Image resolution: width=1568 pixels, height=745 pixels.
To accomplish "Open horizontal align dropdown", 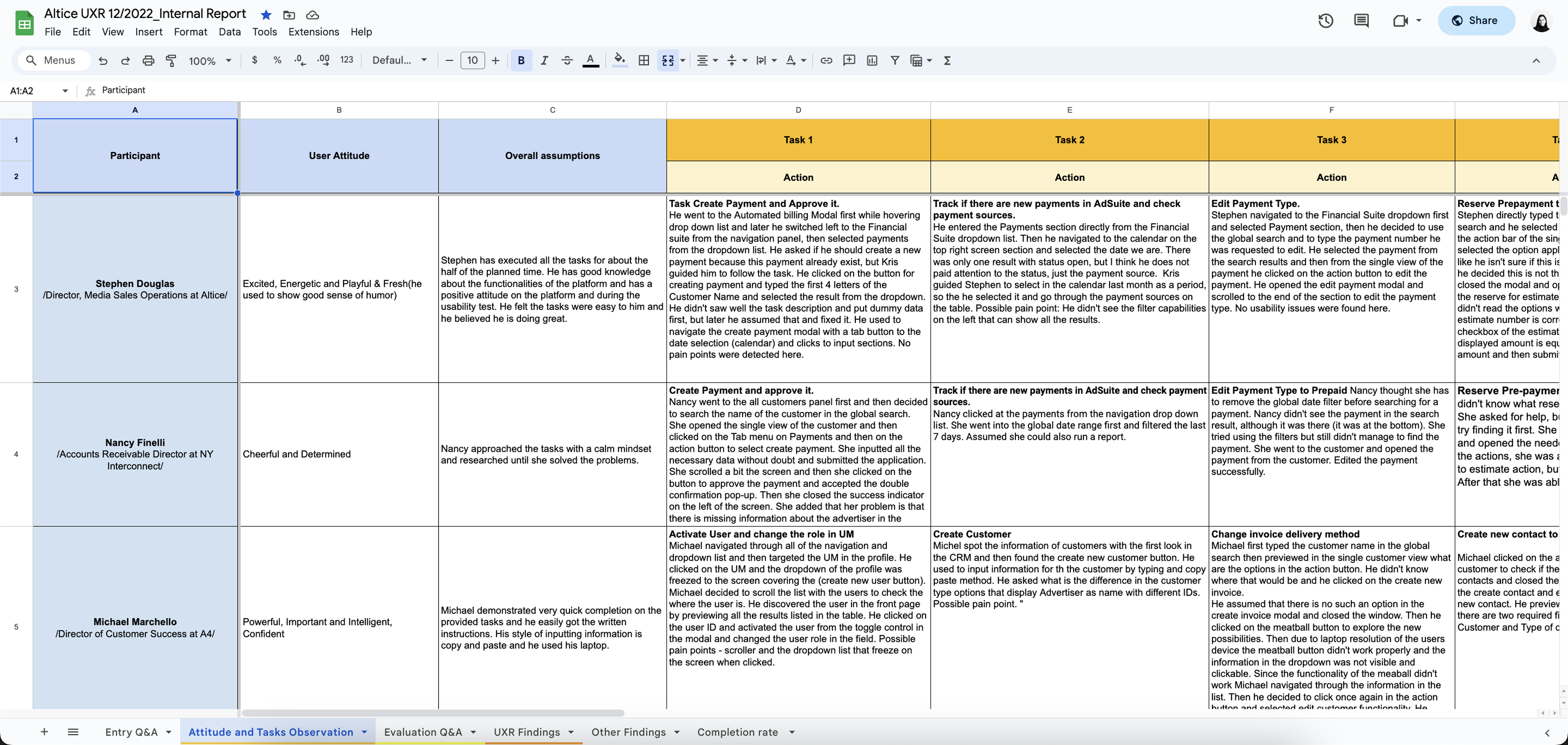I will pos(707,60).
